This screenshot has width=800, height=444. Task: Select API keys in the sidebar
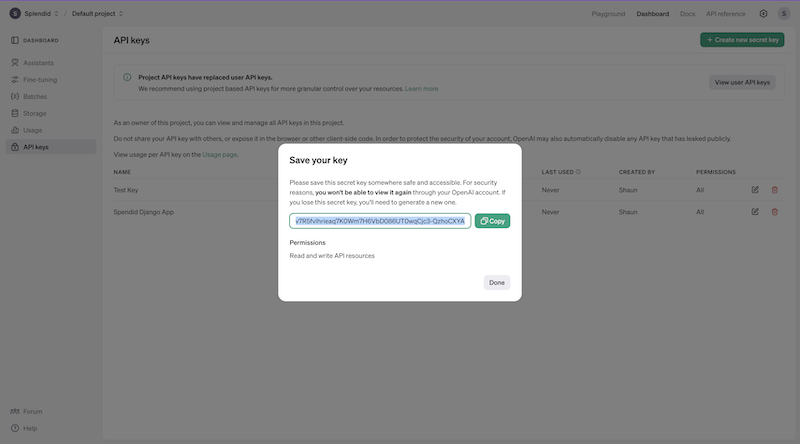tap(51, 147)
